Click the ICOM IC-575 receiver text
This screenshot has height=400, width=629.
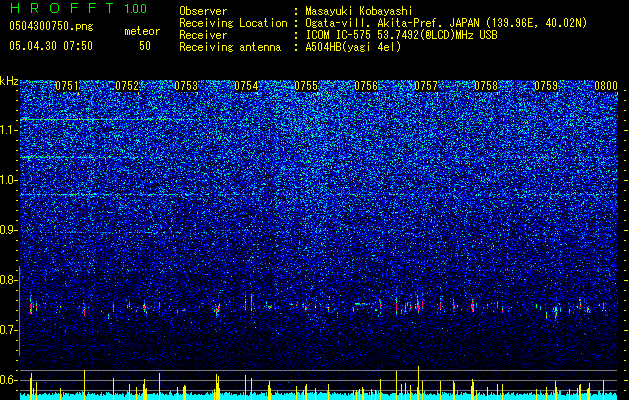[401, 35]
